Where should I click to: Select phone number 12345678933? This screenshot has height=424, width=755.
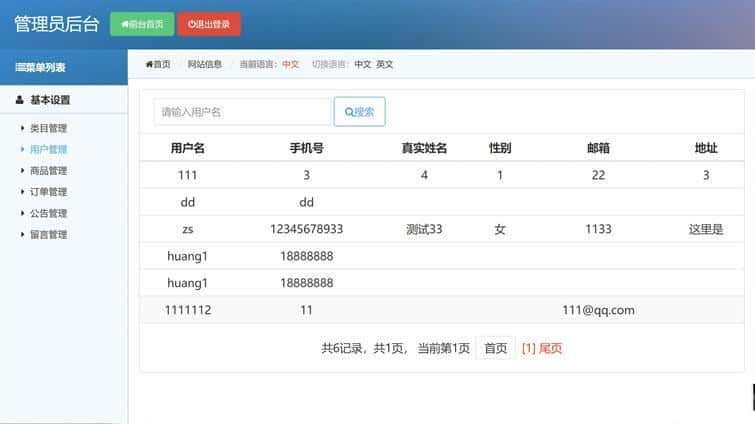306,230
